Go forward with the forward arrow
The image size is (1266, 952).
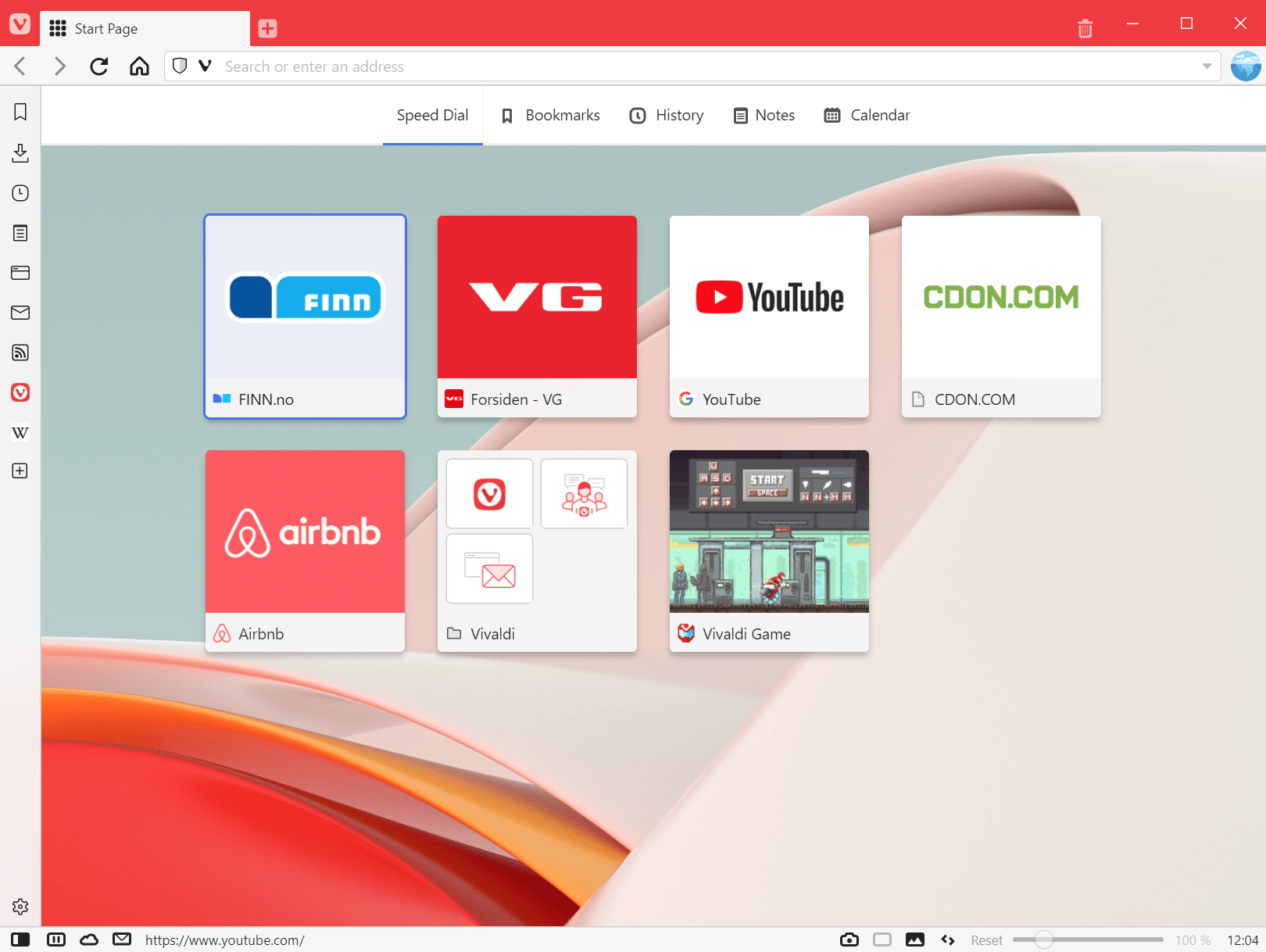pos(59,66)
